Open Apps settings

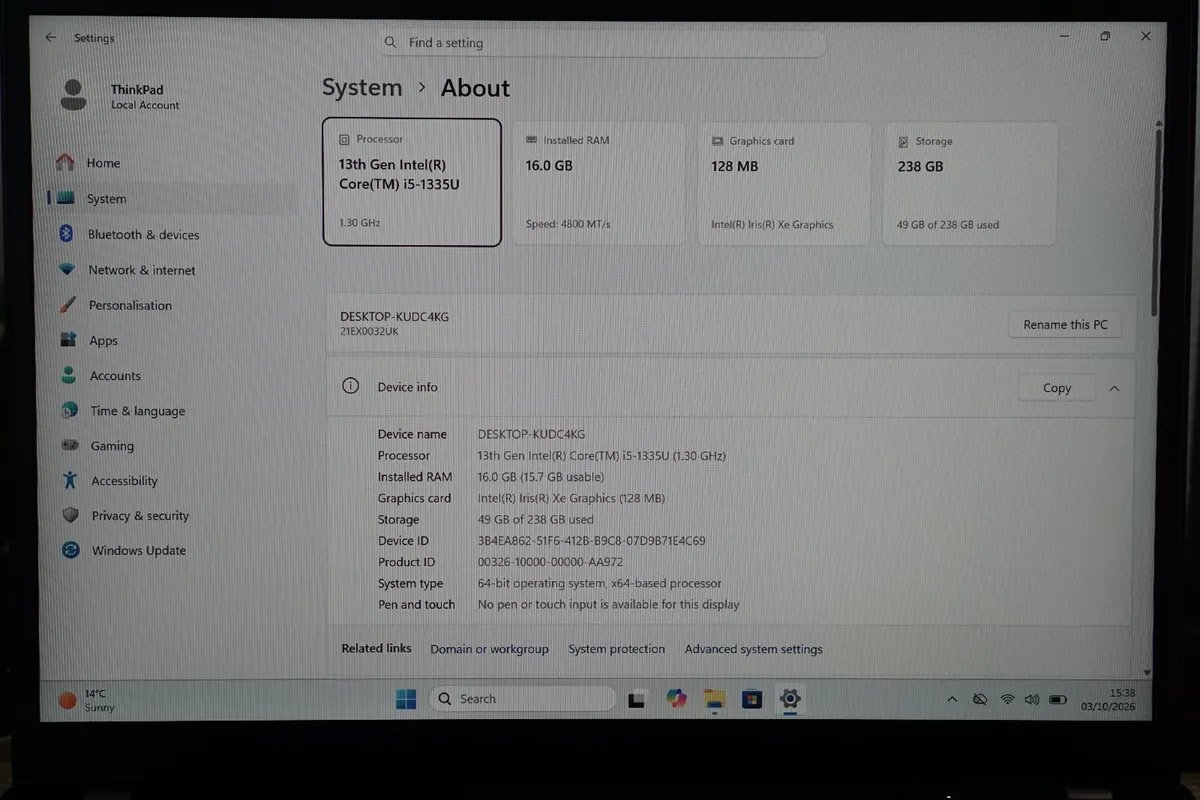point(103,341)
